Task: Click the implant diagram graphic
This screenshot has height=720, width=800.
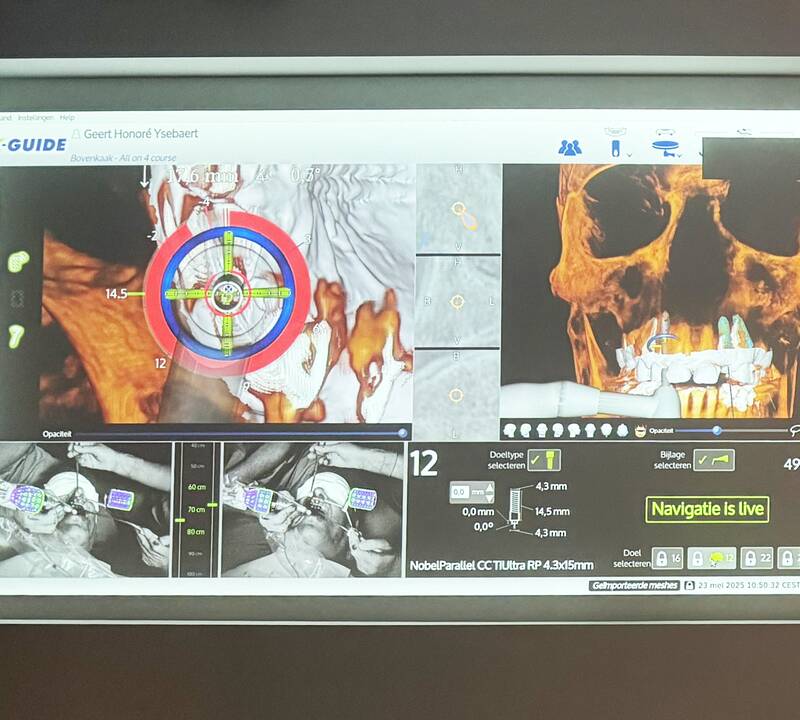Action: pyautogui.click(x=515, y=509)
